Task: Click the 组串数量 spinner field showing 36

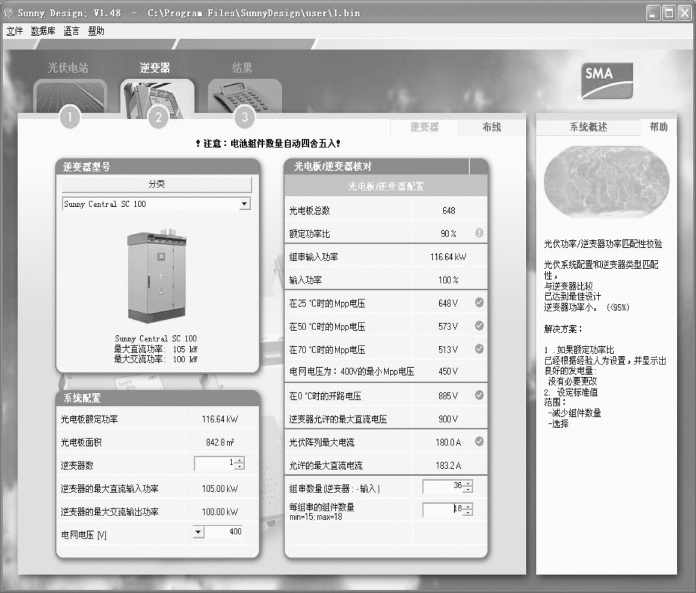Action: click(x=447, y=486)
